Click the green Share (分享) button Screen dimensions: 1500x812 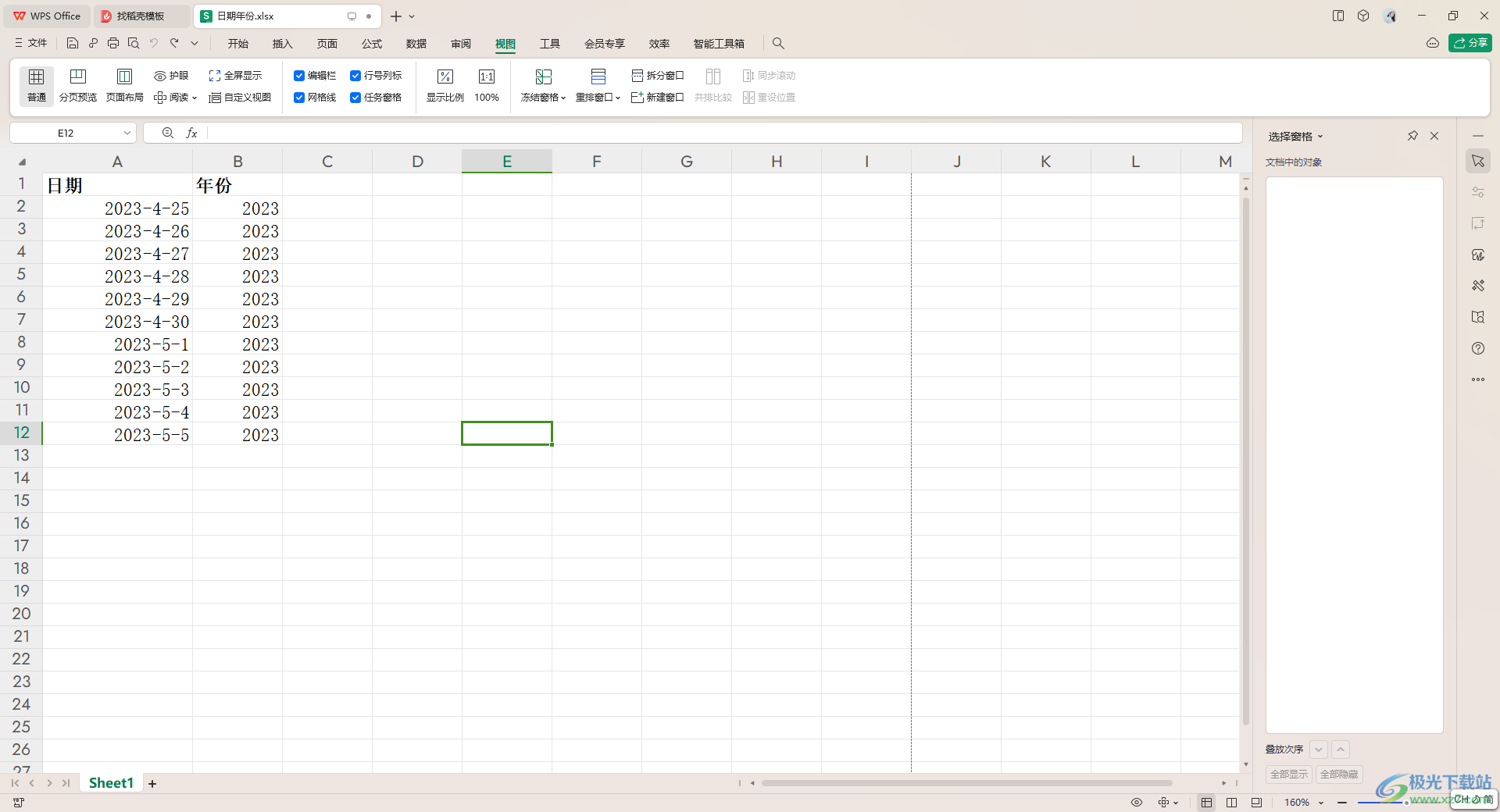tap(1470, 43)
